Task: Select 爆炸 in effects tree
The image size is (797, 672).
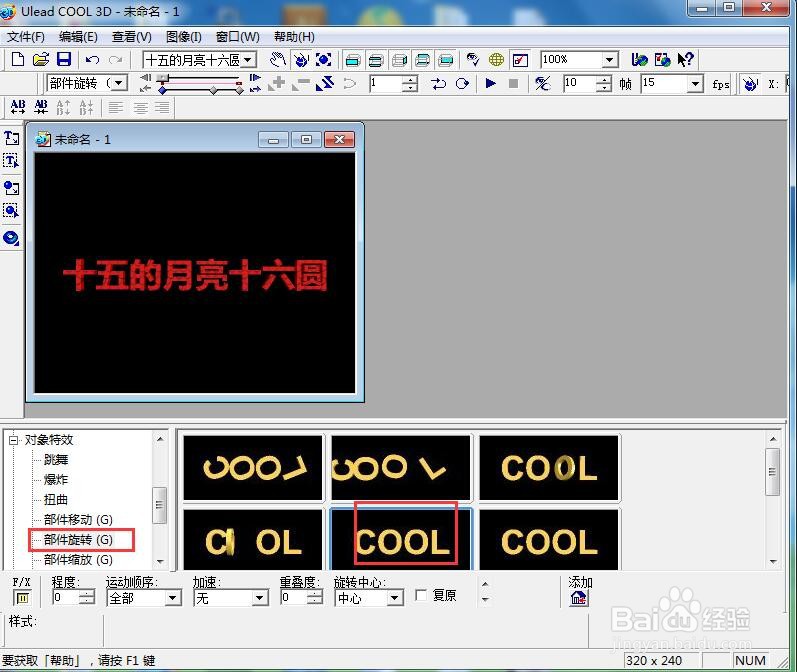Action: (55, 479)
